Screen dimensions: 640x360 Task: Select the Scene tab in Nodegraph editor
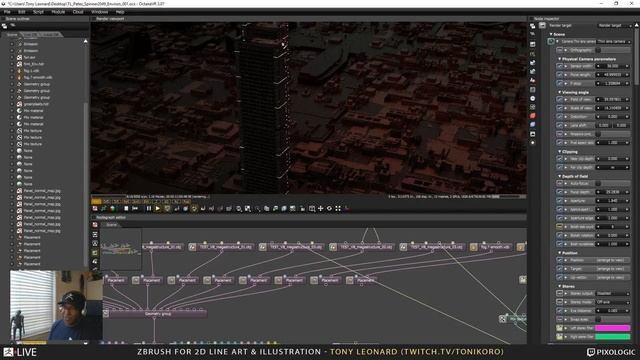click(111, 225)
